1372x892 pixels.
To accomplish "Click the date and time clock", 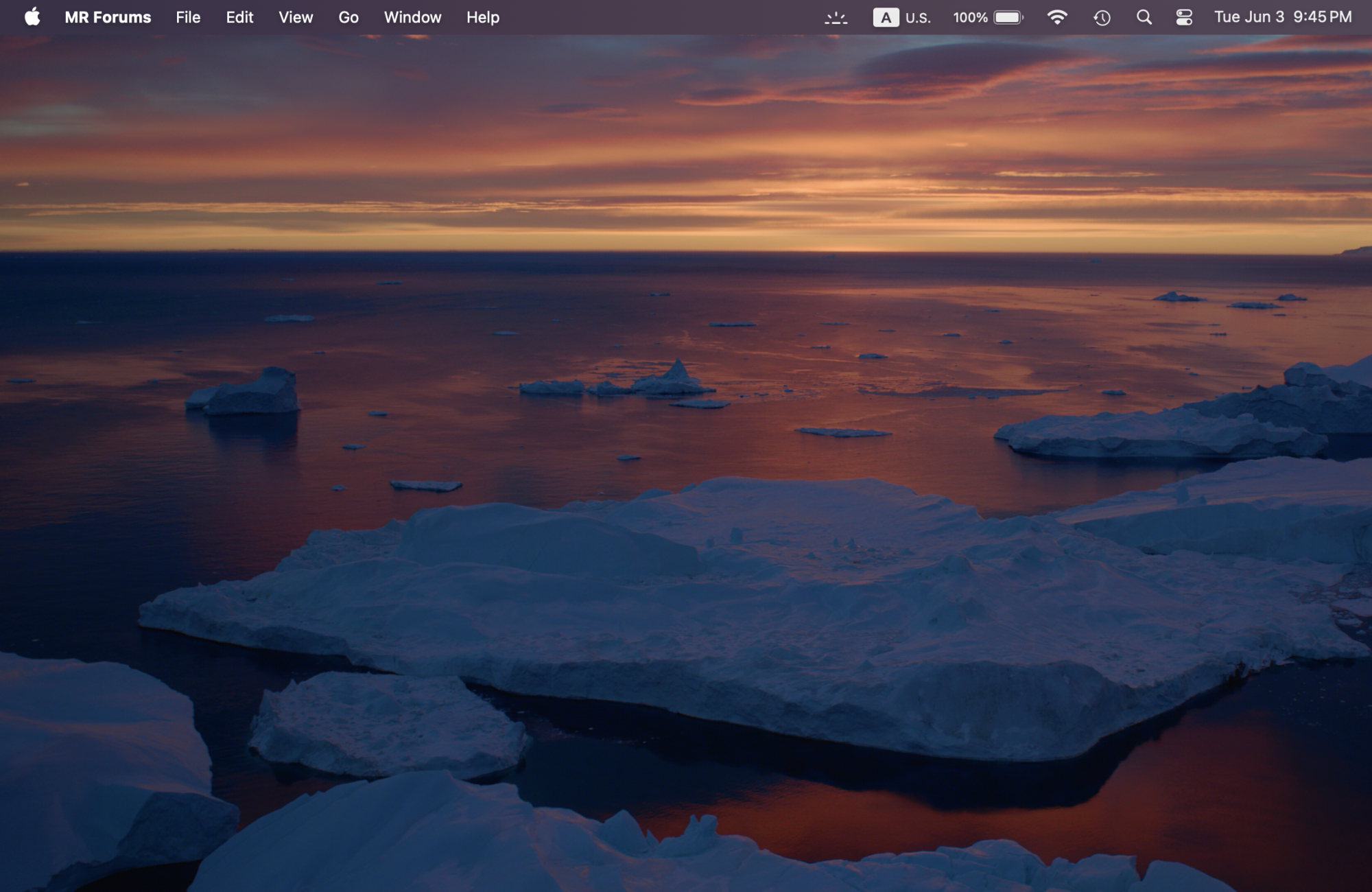I will 1283,17.
